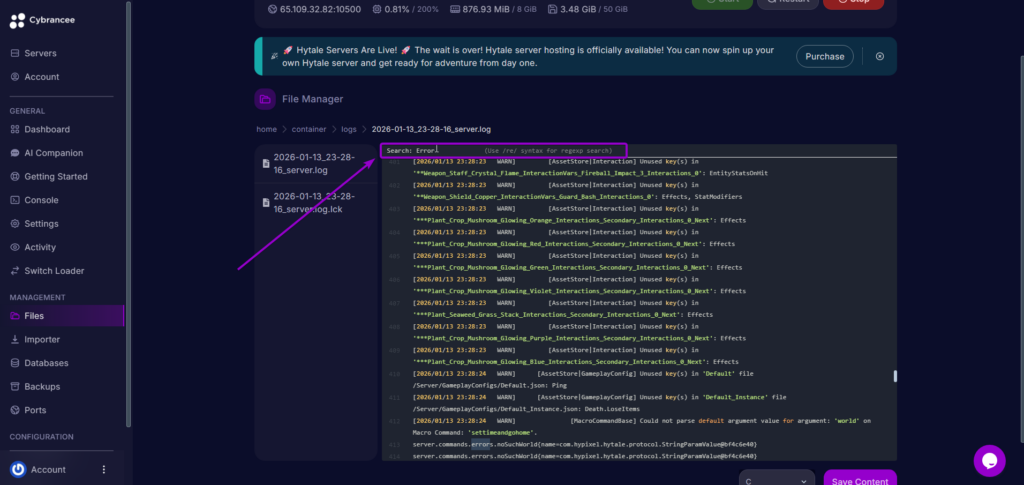
Task: Open server Settings
Action: 41,223
